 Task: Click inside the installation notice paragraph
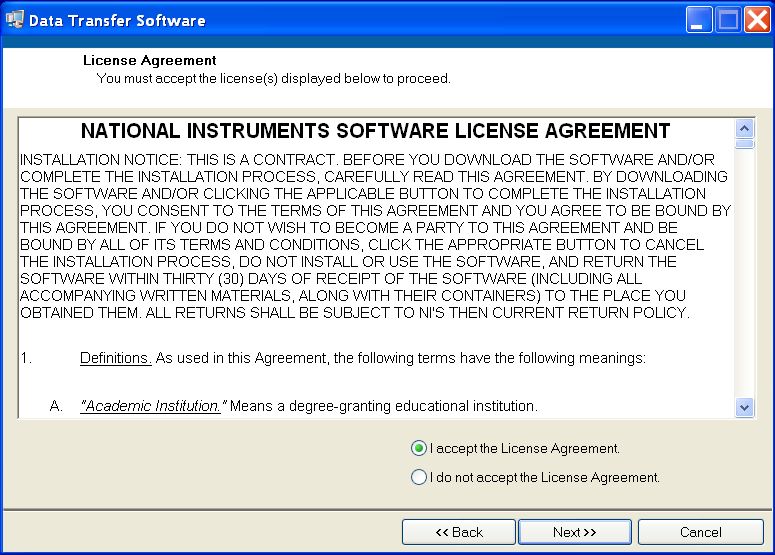point(376,236)
